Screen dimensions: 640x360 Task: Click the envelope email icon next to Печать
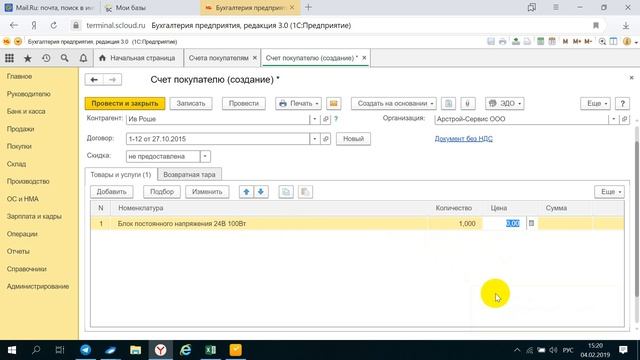(x=333, y=103)
